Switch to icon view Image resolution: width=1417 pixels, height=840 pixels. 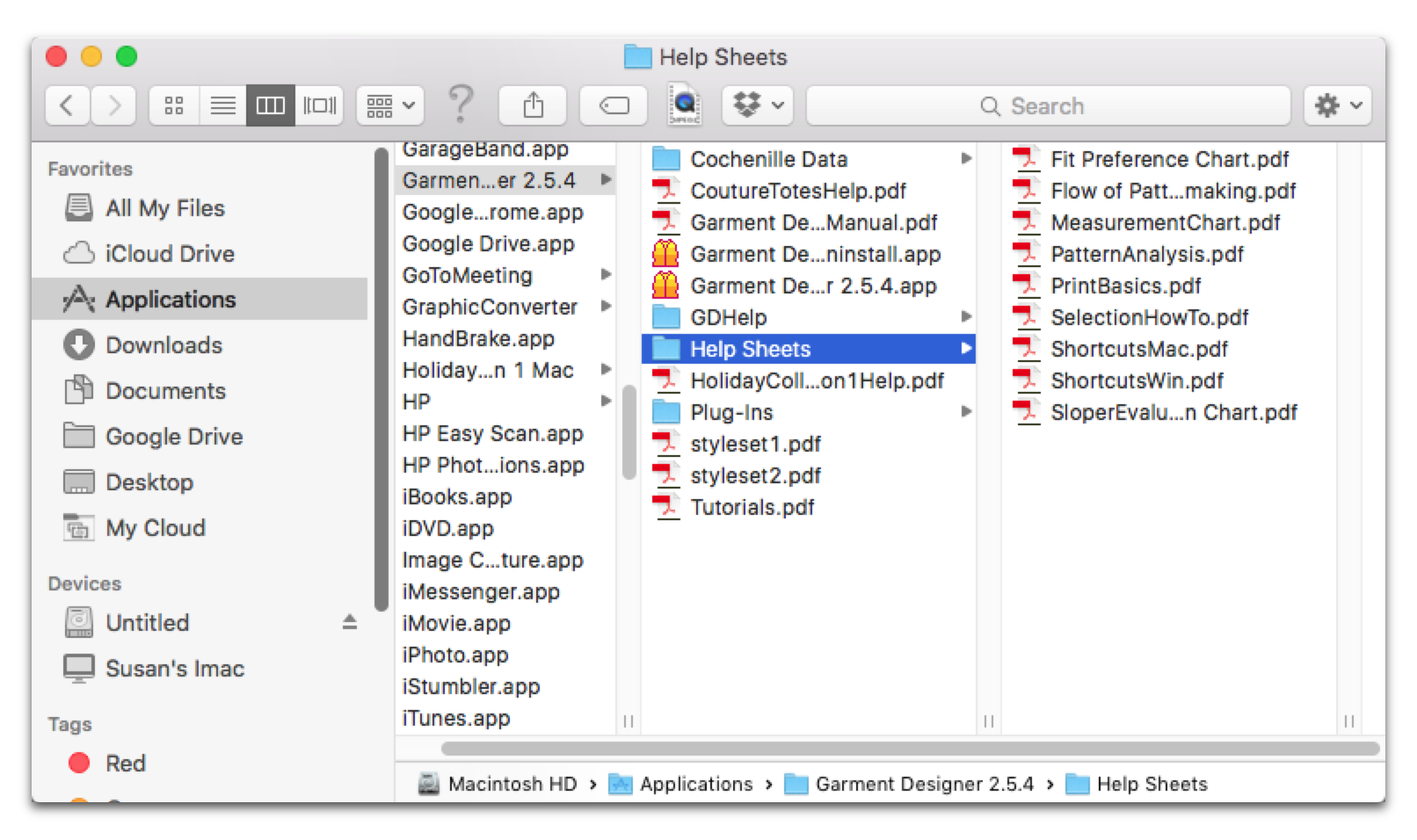click(174, 106)
